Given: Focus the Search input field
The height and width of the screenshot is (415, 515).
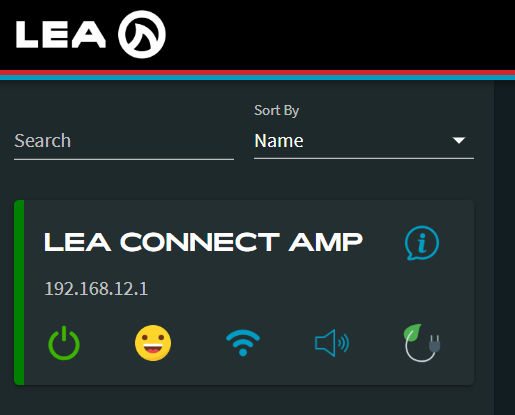Looking at the screenshot, I should coord(124,141).
